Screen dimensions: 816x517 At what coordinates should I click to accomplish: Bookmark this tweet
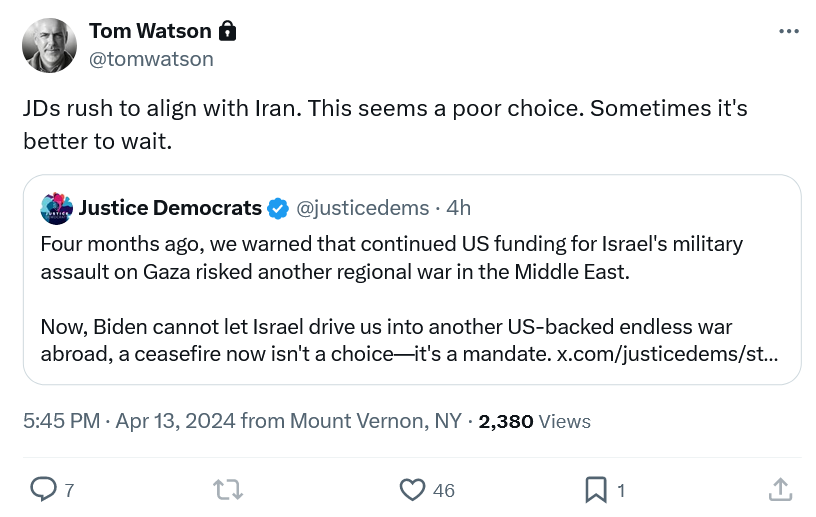point(596,489)
